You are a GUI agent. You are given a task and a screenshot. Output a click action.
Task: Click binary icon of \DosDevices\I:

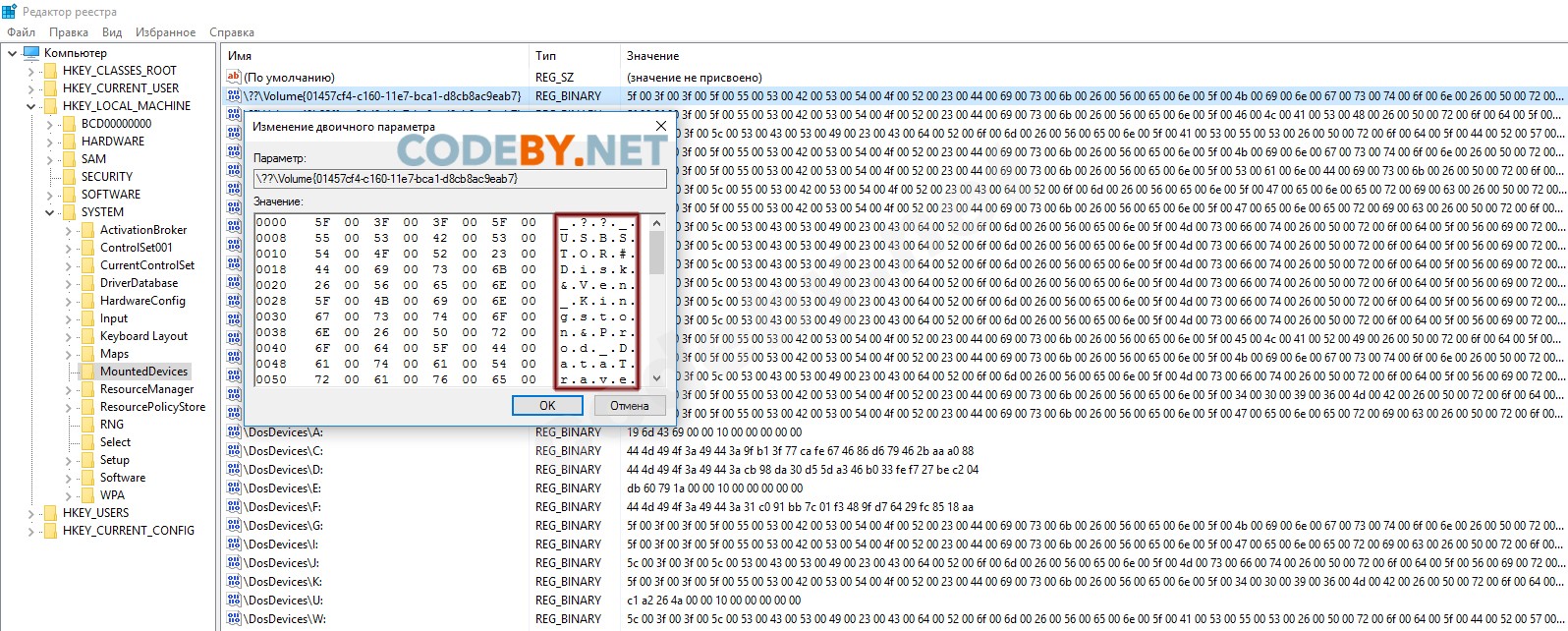point(234,545)
